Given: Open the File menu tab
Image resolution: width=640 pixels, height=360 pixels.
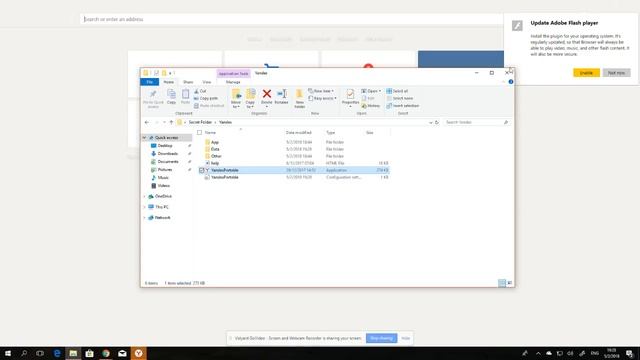Looking at the screenshot, I should pyautogui.click(x=150, y=82).
